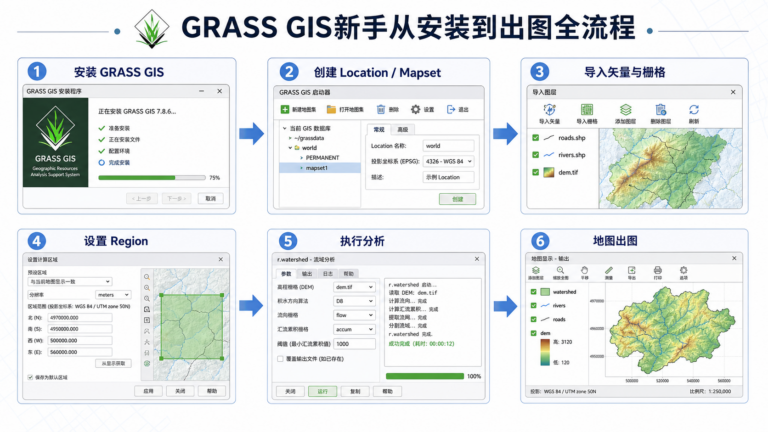Uncheck the roads.shp layer checkbox
This screenshot has width=768, height=432.
point(535,138)
